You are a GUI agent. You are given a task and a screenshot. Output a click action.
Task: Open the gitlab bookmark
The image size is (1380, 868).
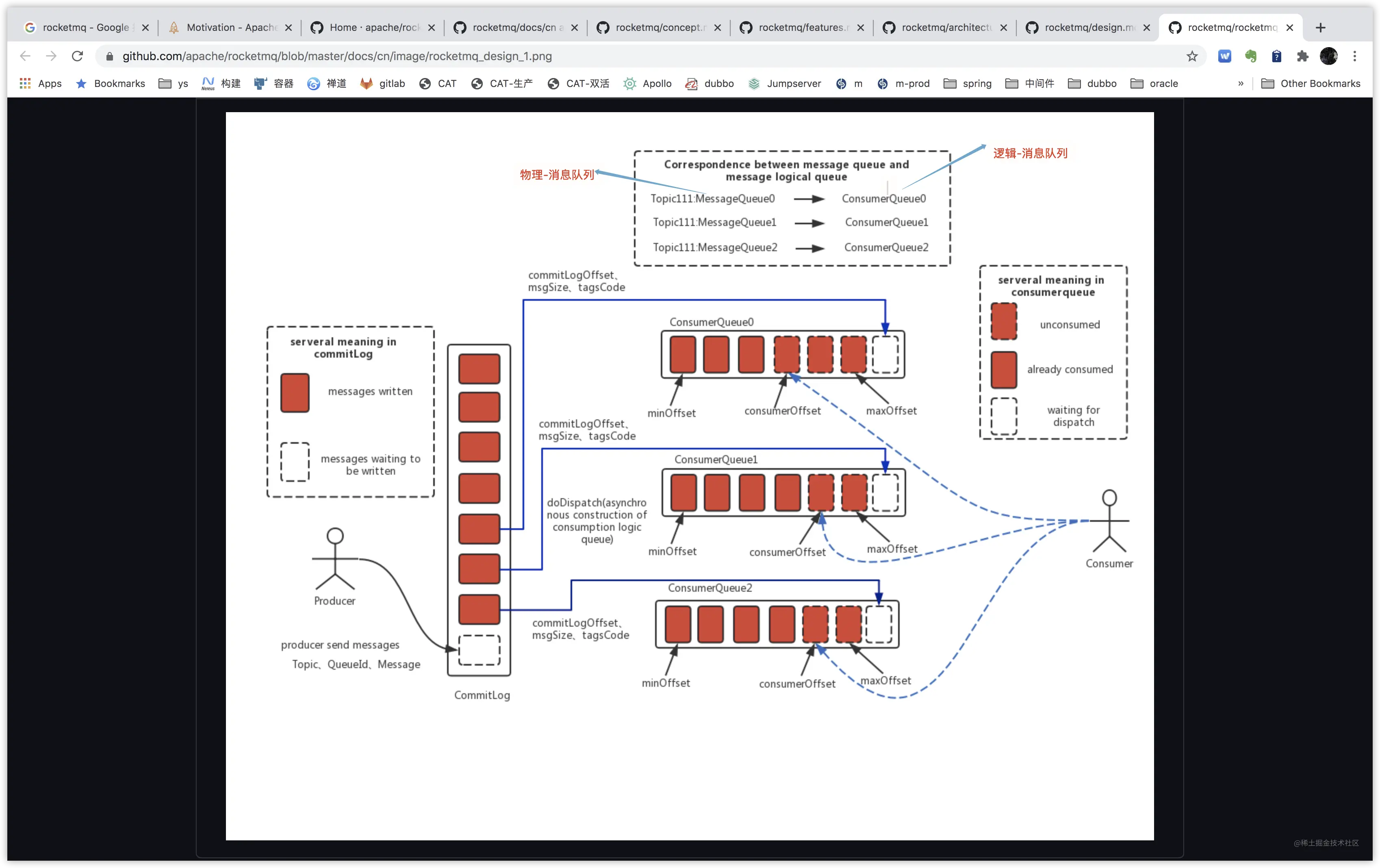click(x=382, y=84)
